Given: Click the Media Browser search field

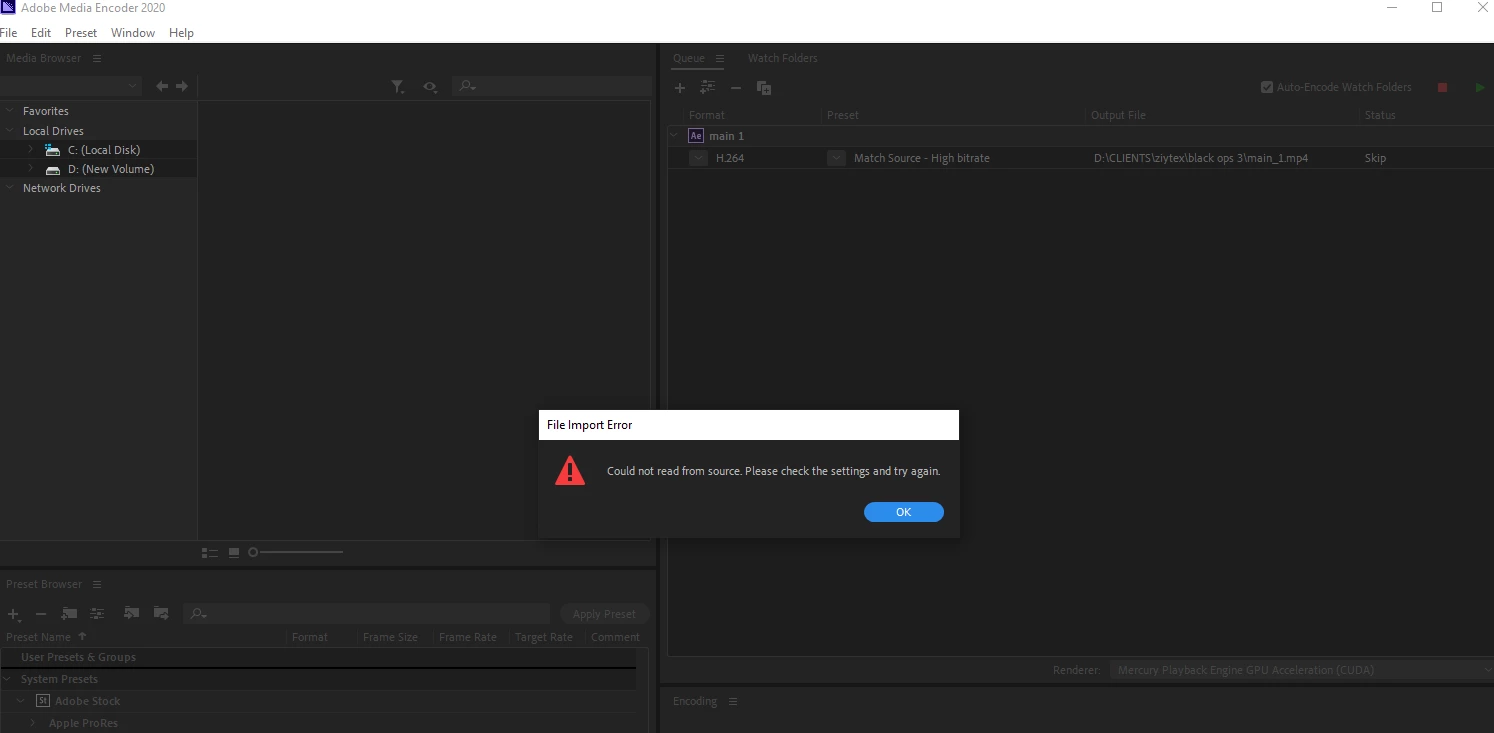Looking at the screenshot, I should coord(551,87).
